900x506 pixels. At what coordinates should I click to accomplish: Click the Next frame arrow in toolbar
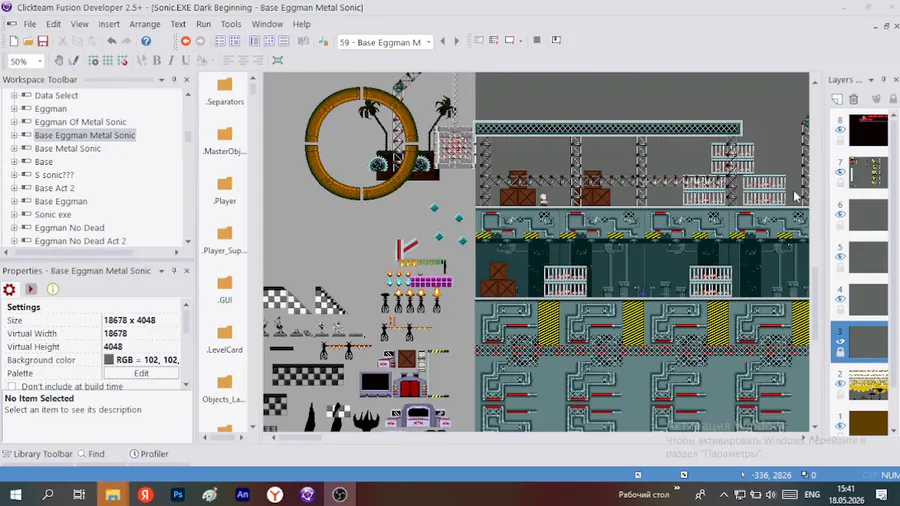457,41
